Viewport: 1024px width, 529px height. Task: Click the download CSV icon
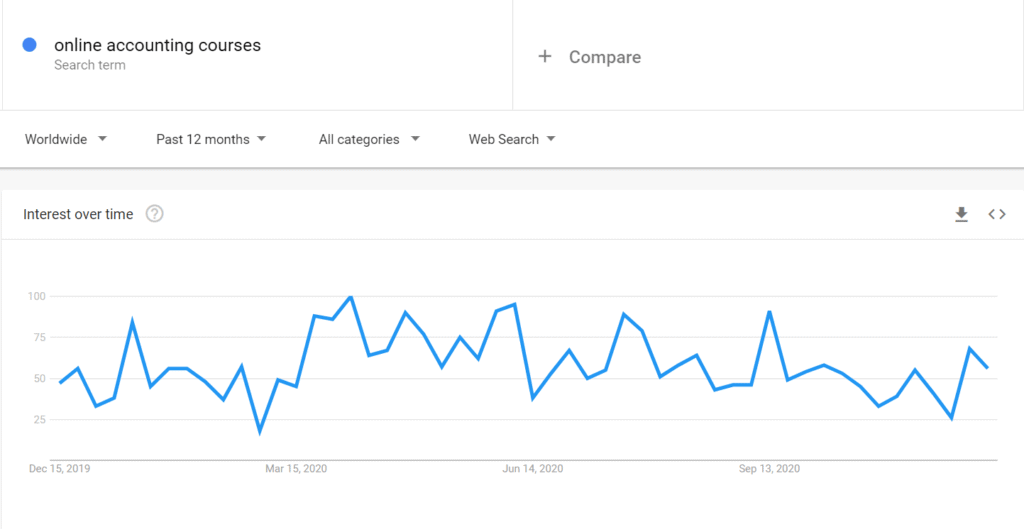tap(961, 214)
